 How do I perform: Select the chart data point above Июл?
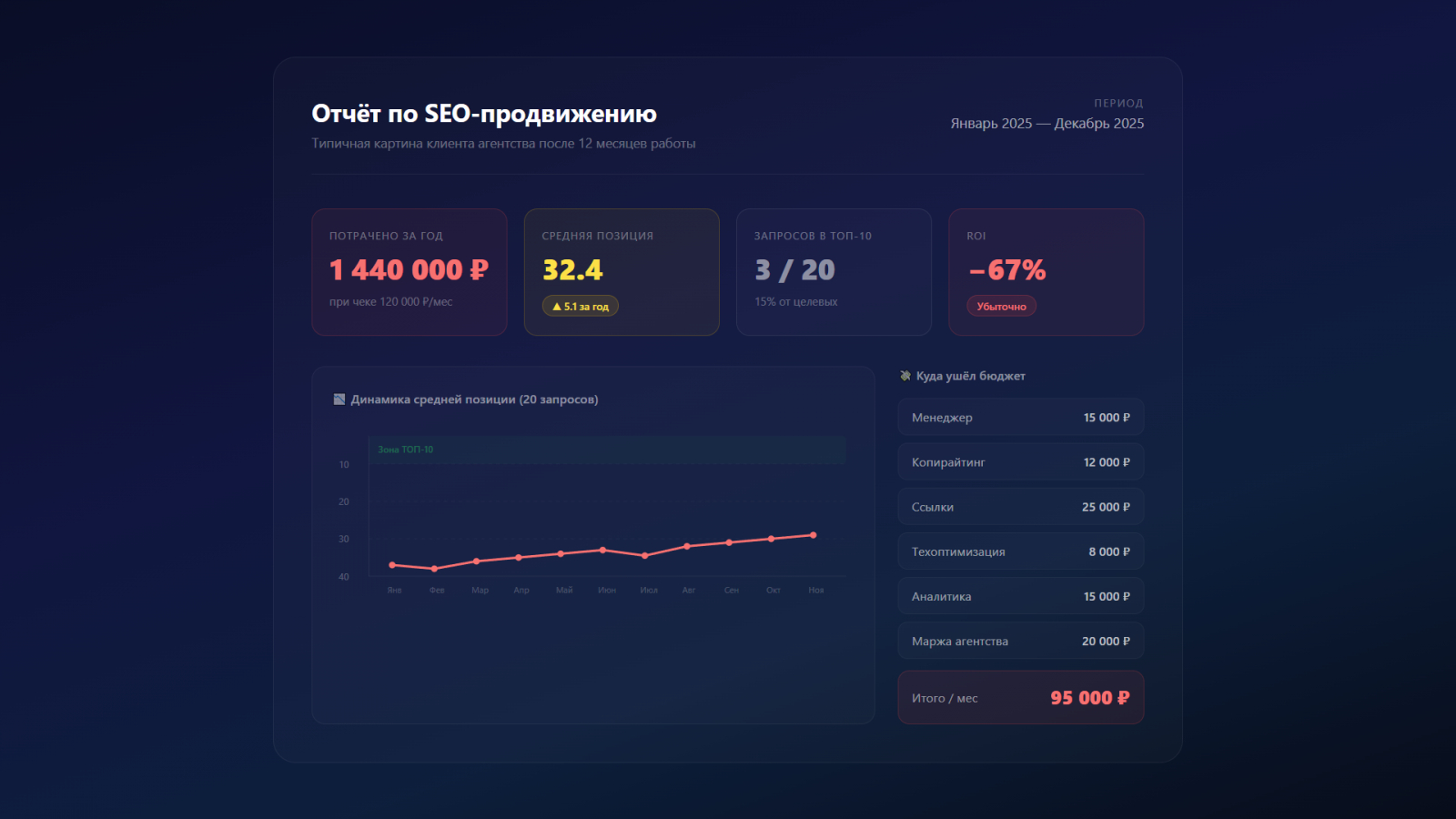[645, 555]
